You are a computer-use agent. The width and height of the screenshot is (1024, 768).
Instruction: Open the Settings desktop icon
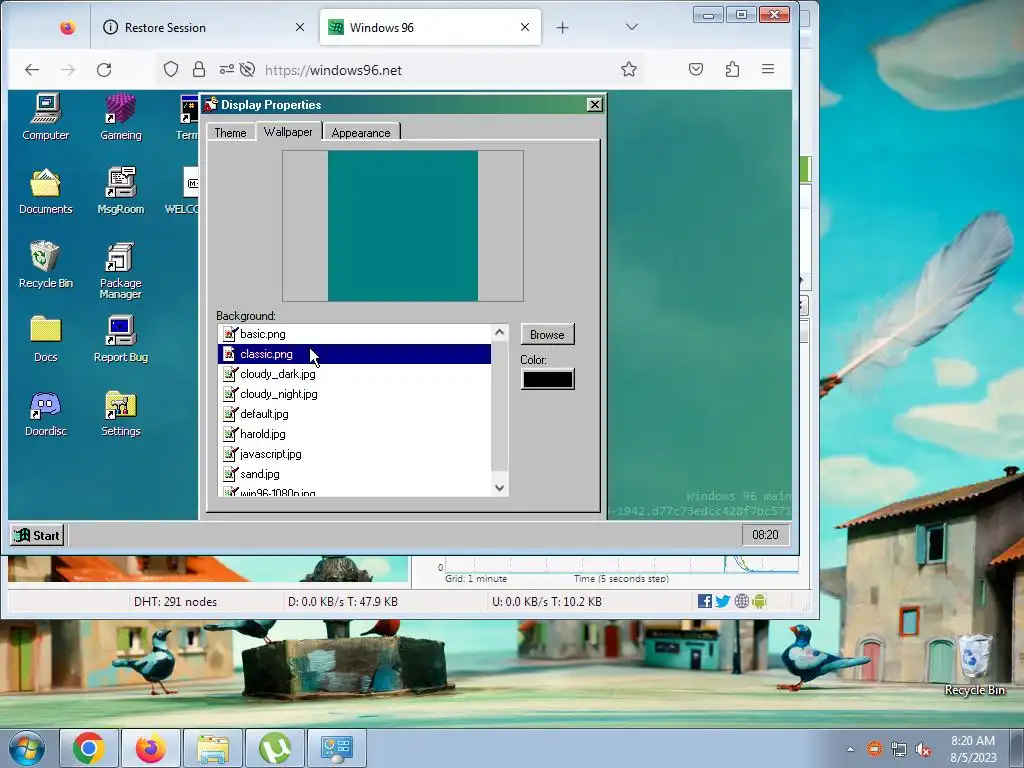tap(121, 413)
